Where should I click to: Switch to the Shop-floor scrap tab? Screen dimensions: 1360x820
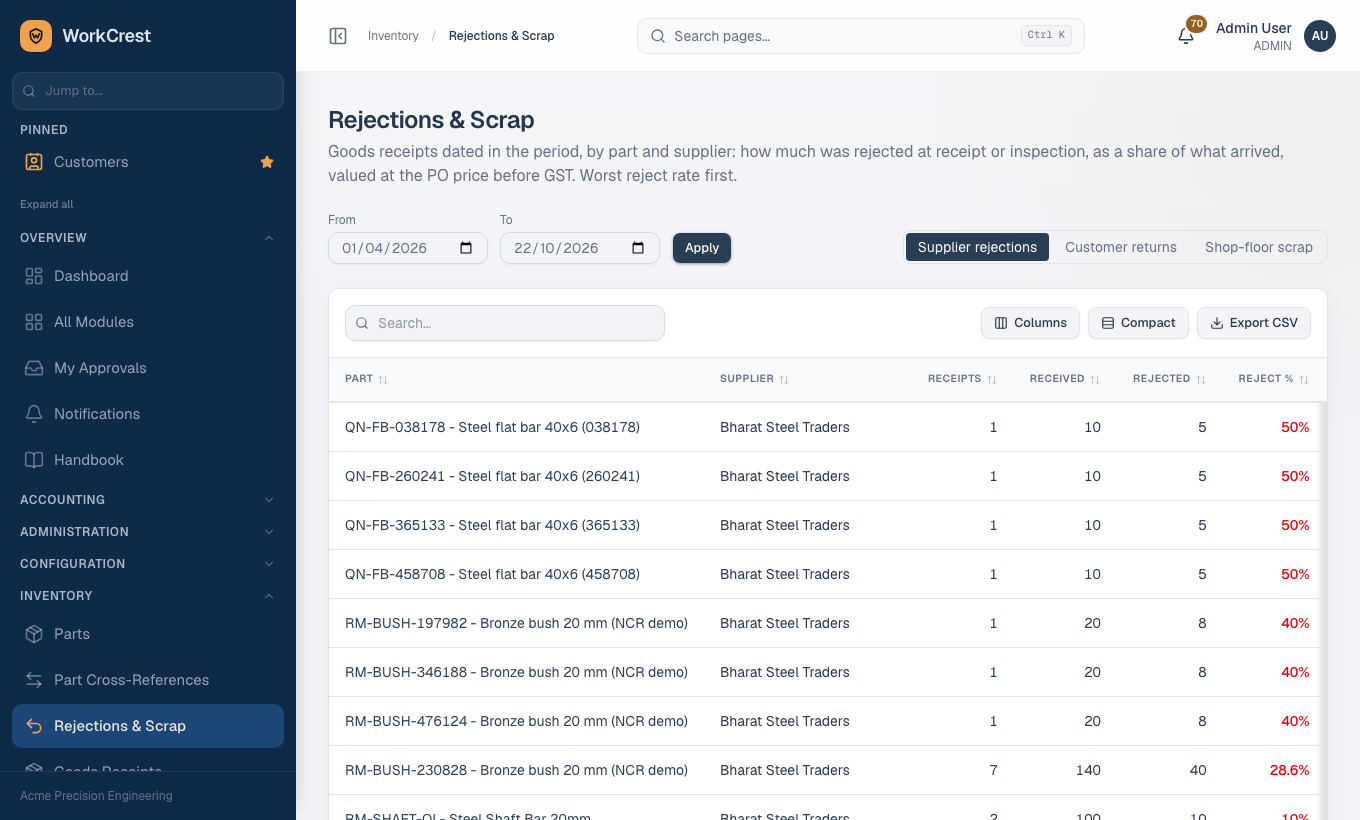click(1258, 247)
